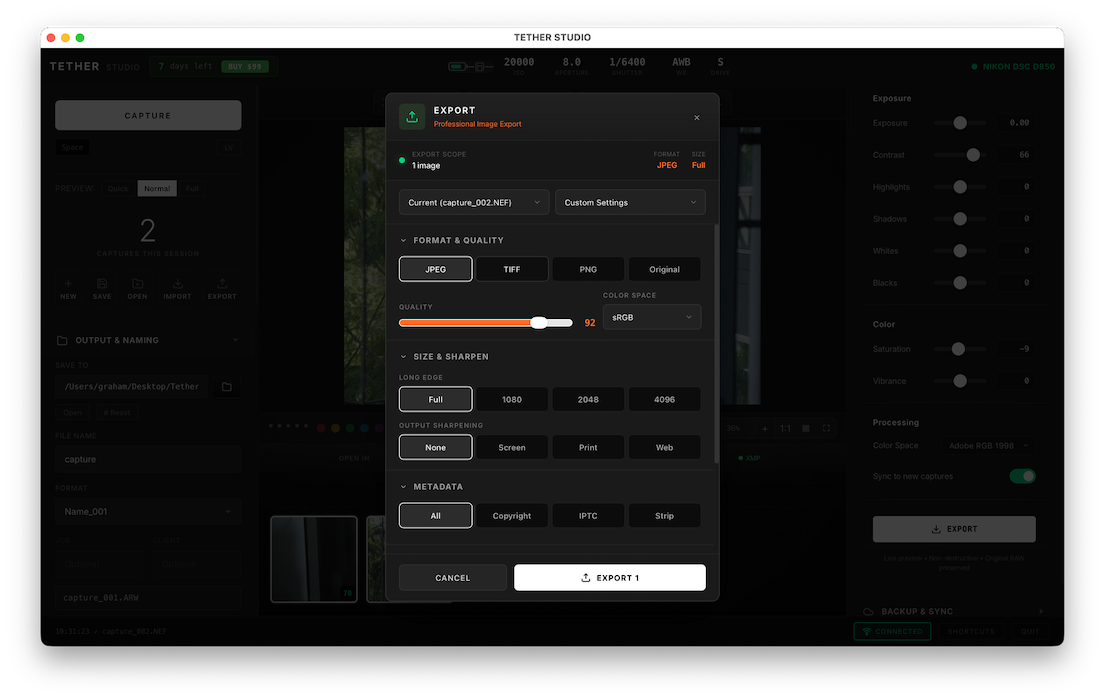Switch preview to Quick
This screenshot has width=1105, height=700.
(118, 188)
